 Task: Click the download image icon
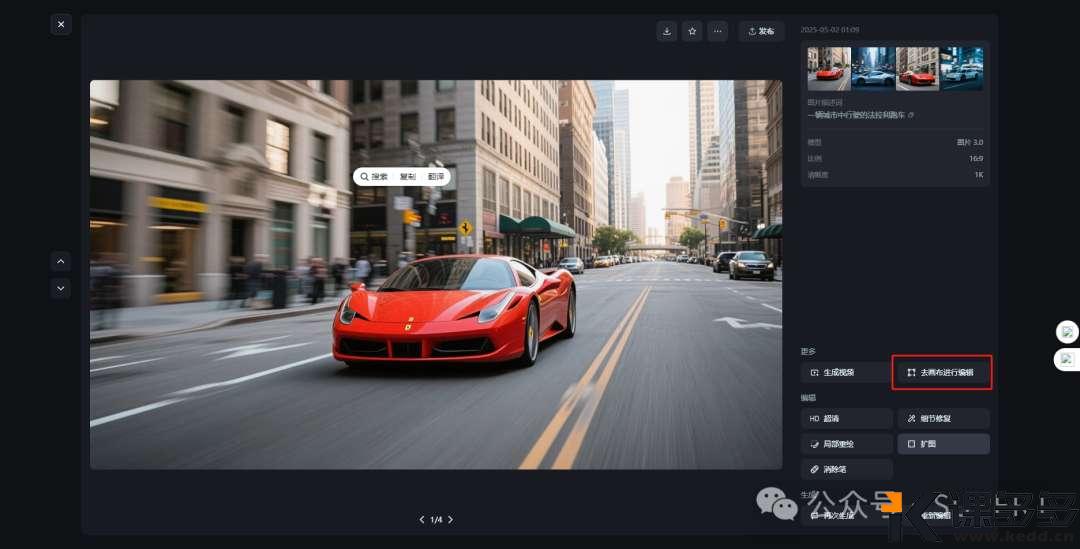coord(667,31)
